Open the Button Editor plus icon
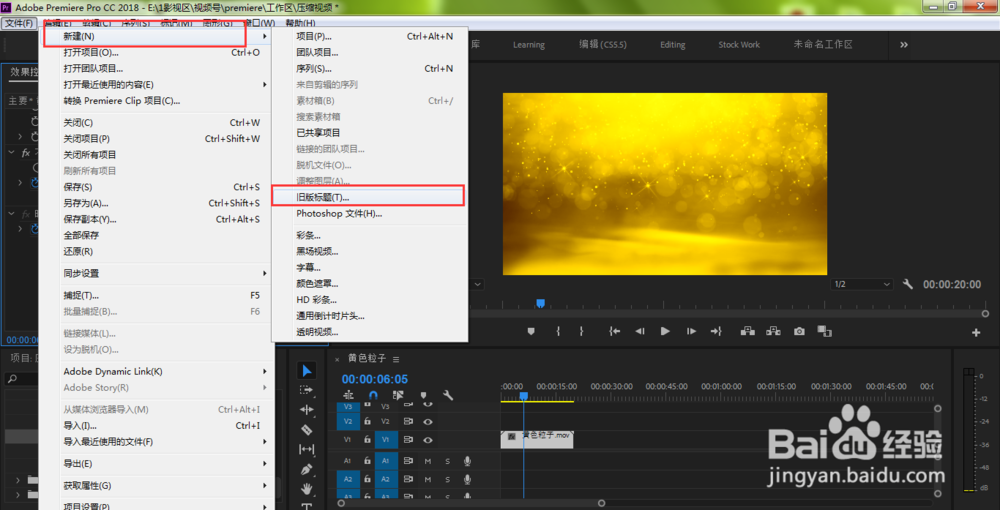This screenshot has width=1000, height=510. [x=976, y=332]
